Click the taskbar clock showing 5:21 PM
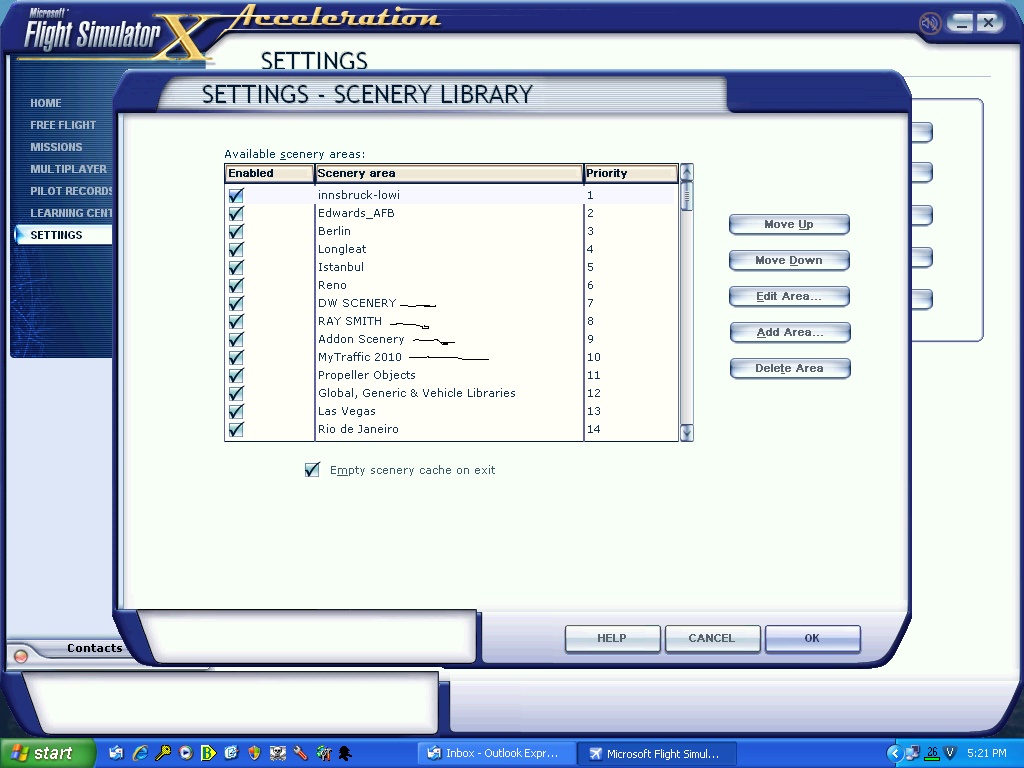 [987, 753]
